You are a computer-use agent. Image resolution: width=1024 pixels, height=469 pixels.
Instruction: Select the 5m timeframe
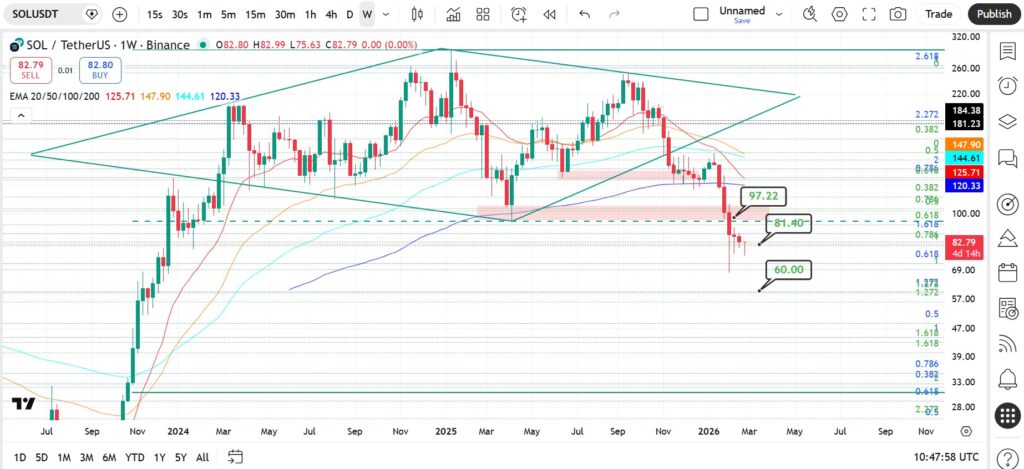[x=228, y=14]
